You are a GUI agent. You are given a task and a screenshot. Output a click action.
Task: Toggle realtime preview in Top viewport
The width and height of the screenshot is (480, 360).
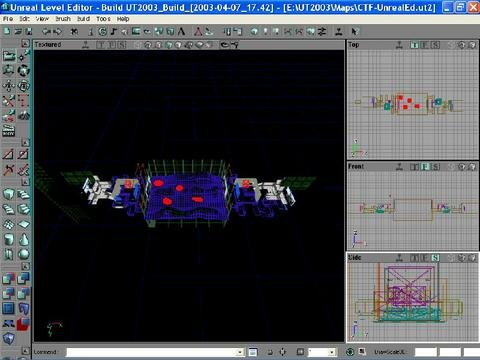(x=399, y=45)
